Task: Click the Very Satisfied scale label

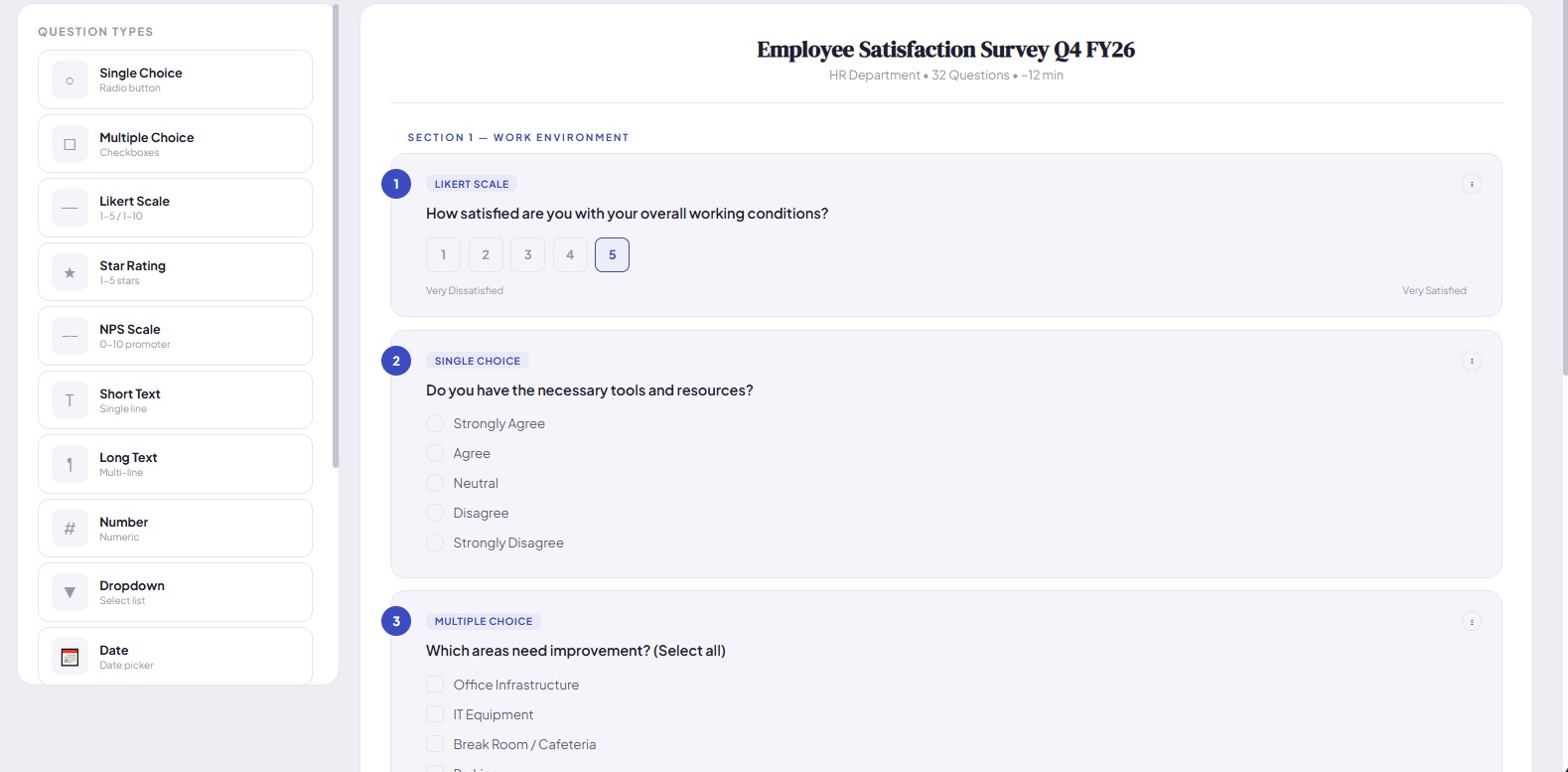Action: [1434, 290]
